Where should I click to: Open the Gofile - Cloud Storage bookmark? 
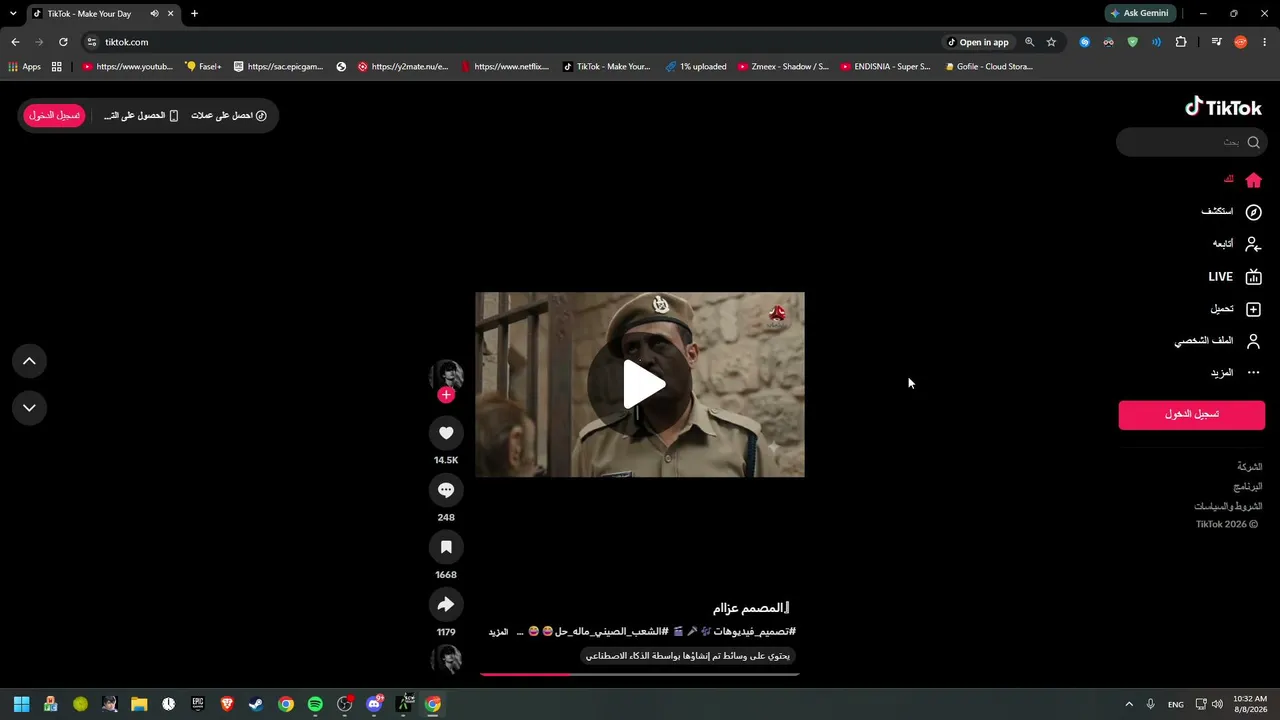(x=988, y=67)
